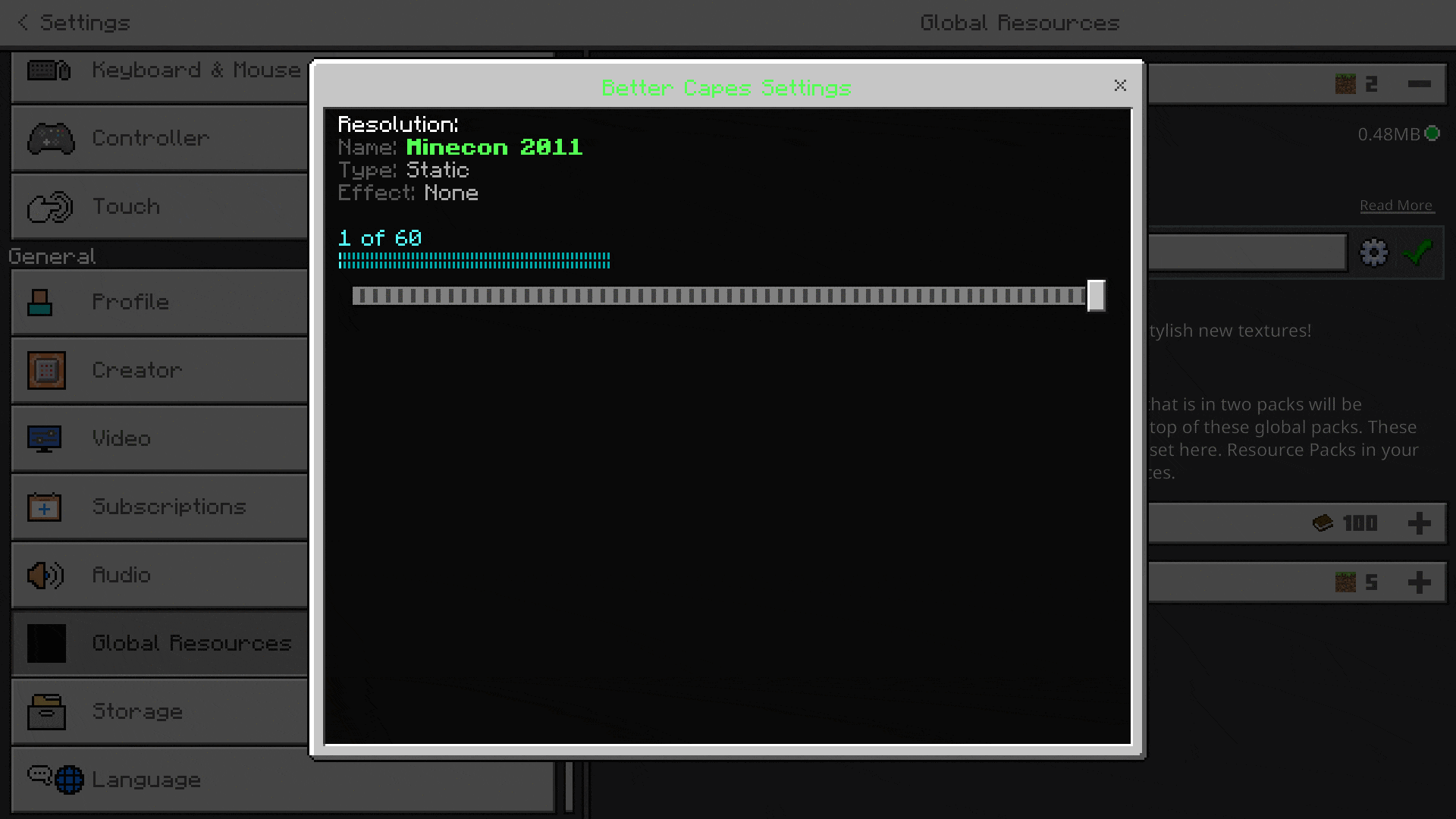This screenshot has width=1456, height=819.
Task: Click the Keyboard & Mouse settings icon
Action: click(45, 69)
